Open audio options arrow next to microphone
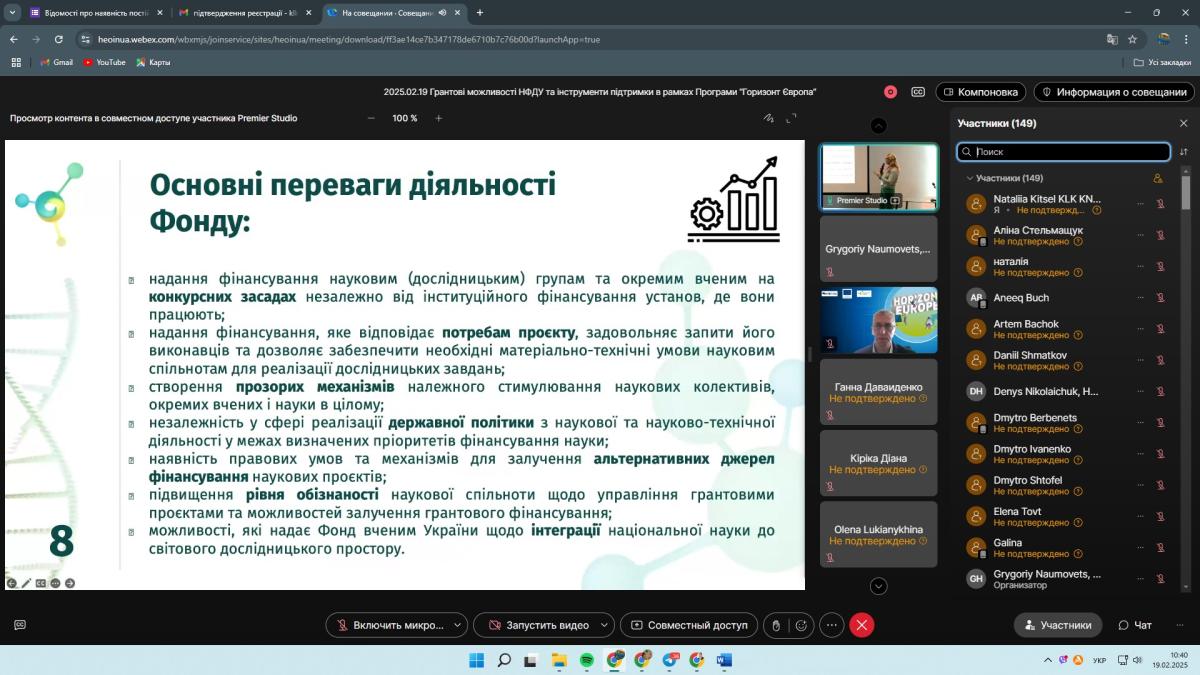 pyautogui.click(x=457, y=625)
